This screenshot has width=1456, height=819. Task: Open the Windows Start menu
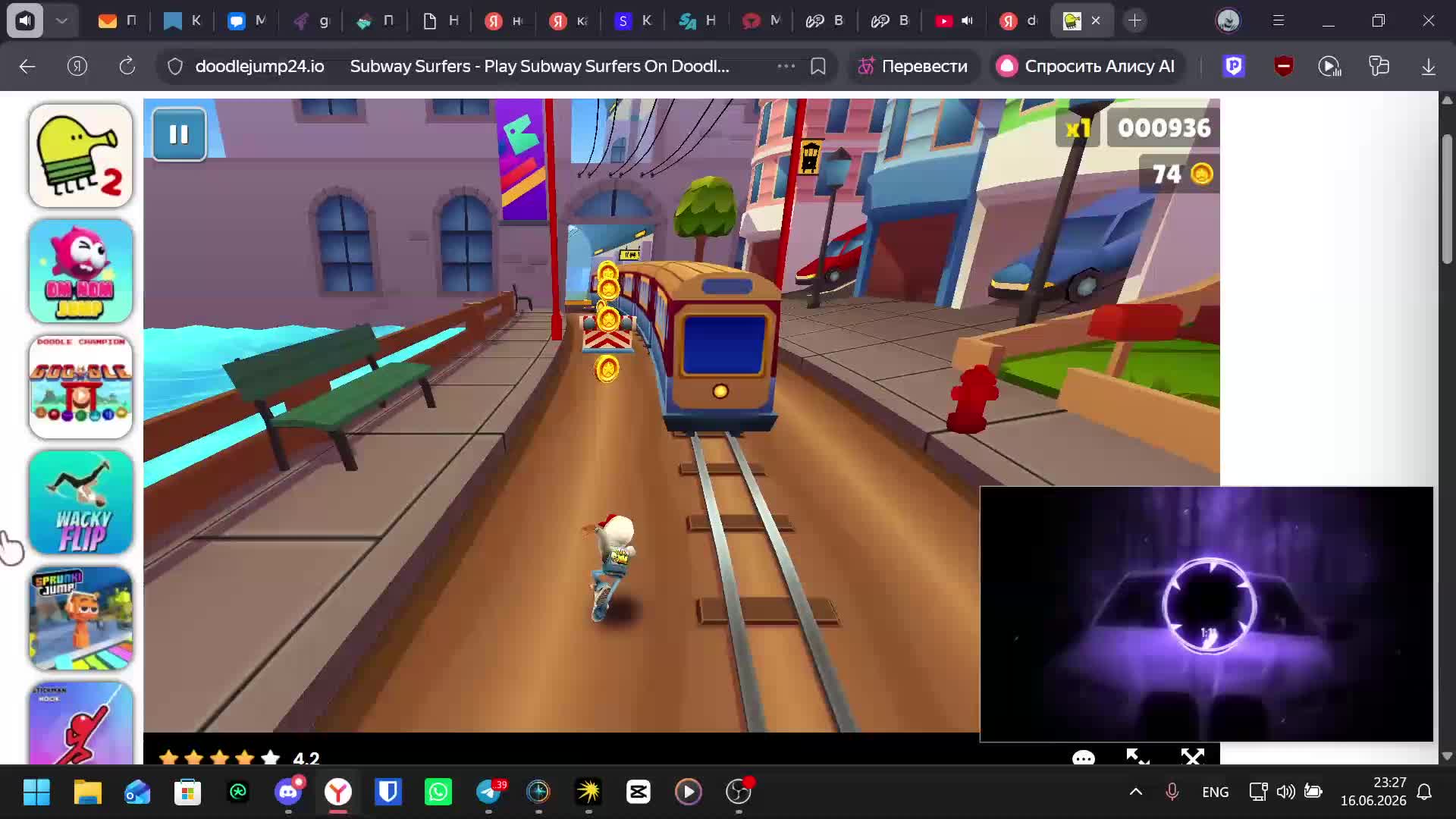coord(36,792)
